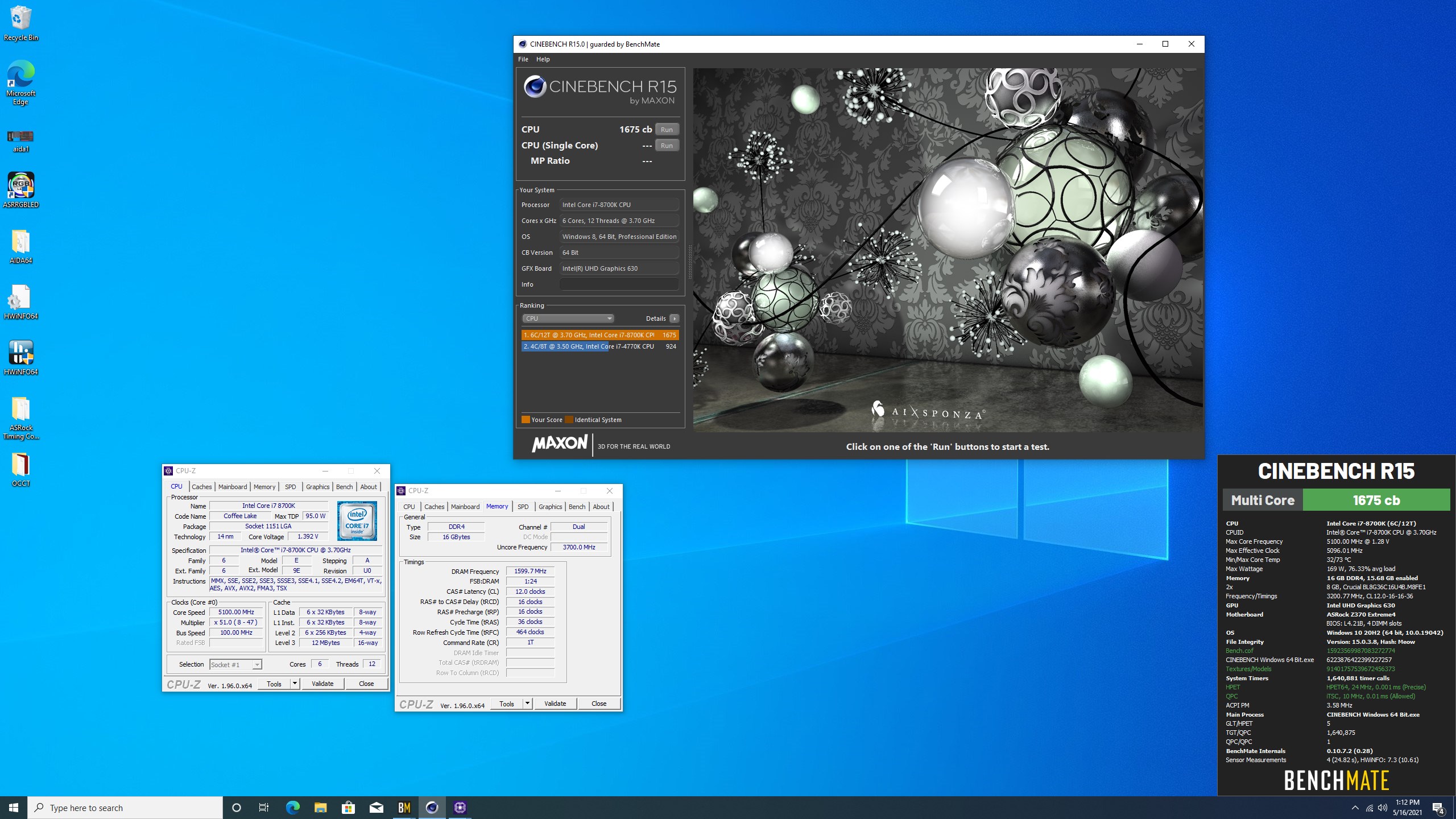Open the AIDA64 folder icon
Screen dimensions: 1456x819
pos(20,246)
